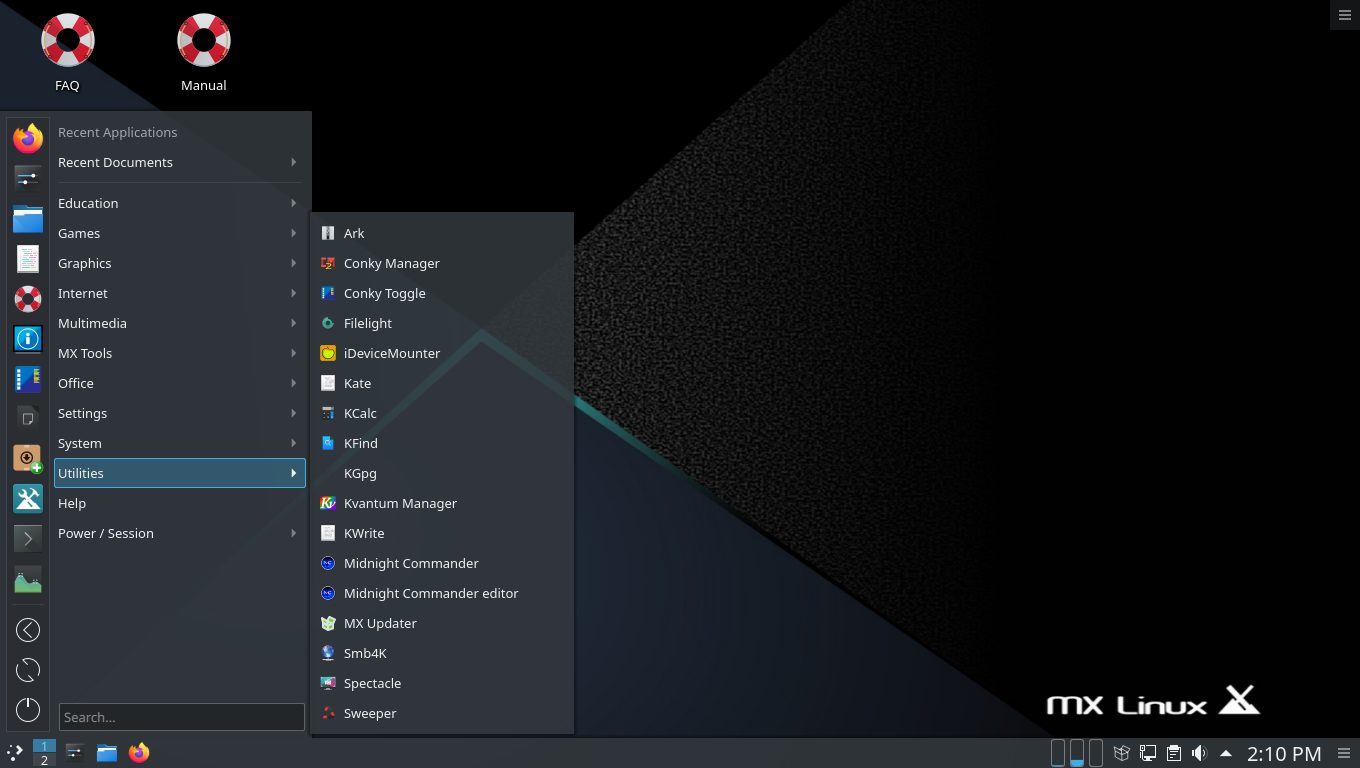This screenshot has width=1360, height=768.
Task: Click the lifebuoy icon in the favorites sidebar
Action: 28,298
